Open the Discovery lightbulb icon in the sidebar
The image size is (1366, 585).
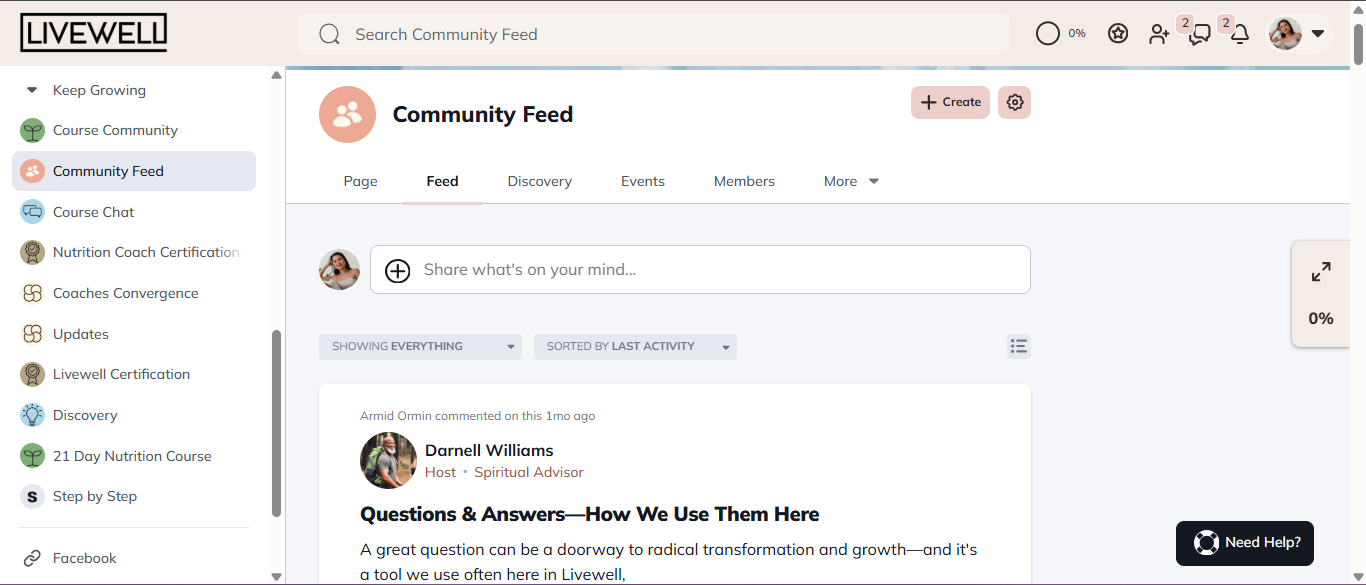(x=32, y=414)
